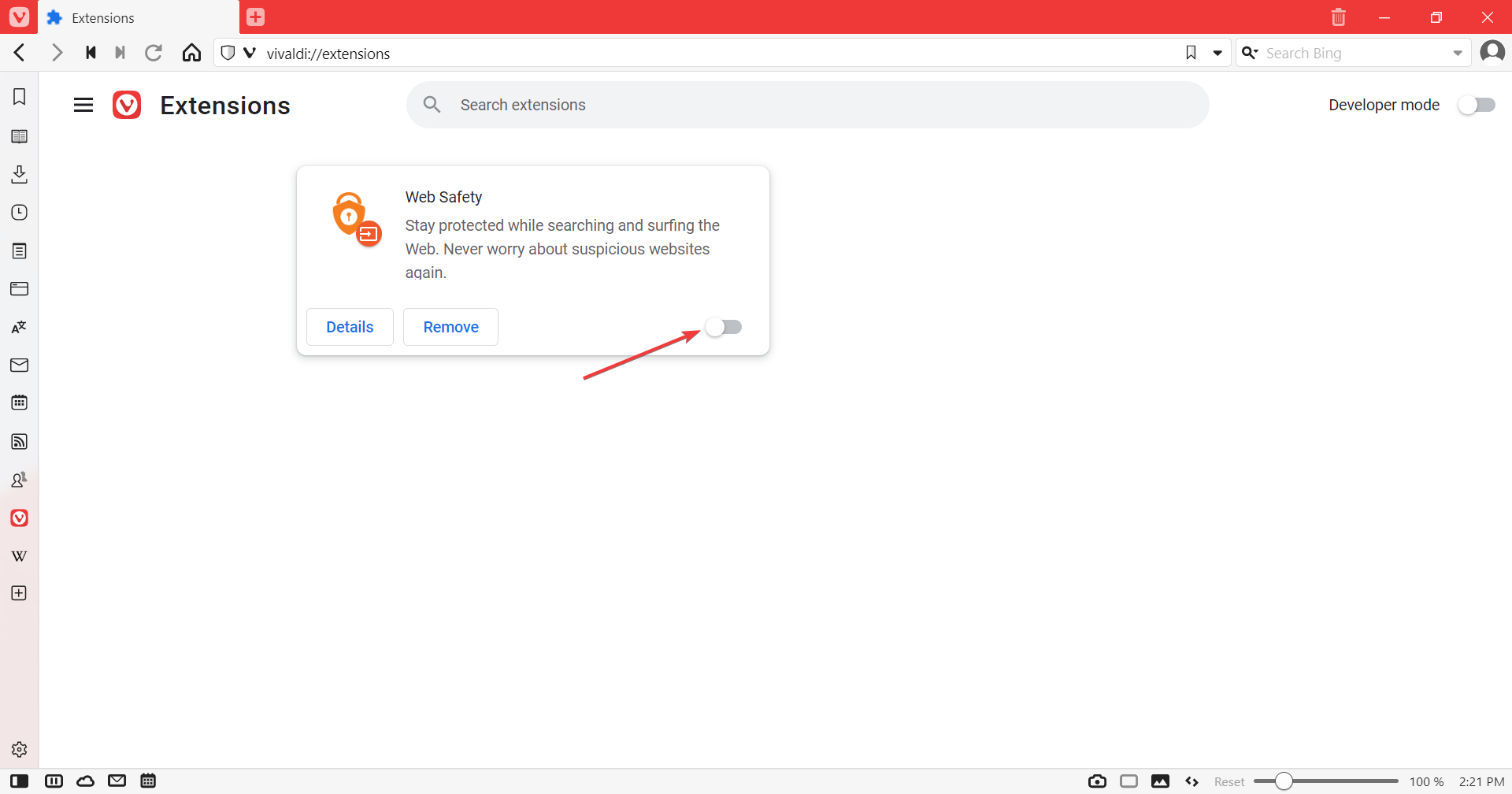The height and width of the screenshot is (794, 1512).
Task: Toggle image loading options
Action: pyautogui.click(x=1160, y=781)
